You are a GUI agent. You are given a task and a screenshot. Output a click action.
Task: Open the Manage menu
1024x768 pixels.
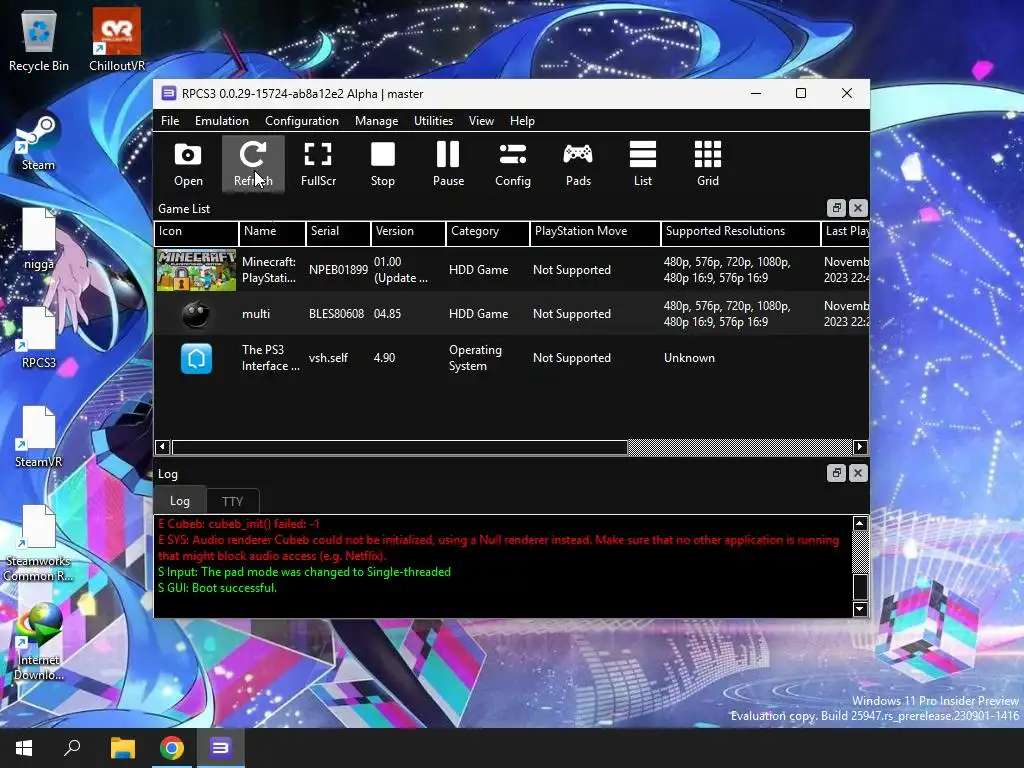coord(376,121)
